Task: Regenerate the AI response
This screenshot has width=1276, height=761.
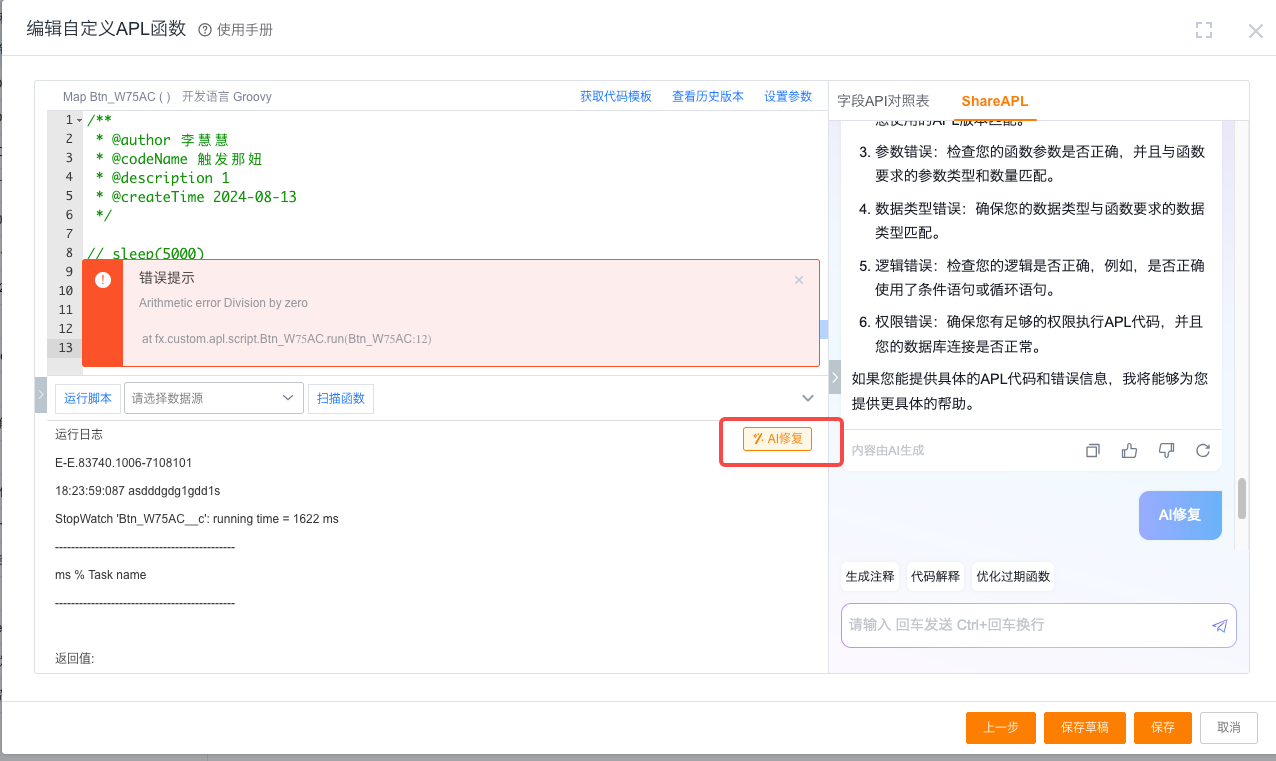Action: pyautogui.click(x=1203, y=451)
